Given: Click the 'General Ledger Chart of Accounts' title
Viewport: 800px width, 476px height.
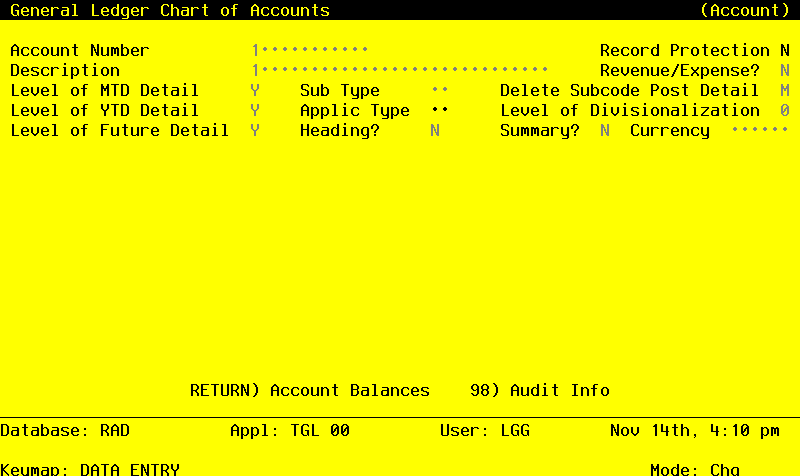Looking at the screenshot, I should point(170,10).
